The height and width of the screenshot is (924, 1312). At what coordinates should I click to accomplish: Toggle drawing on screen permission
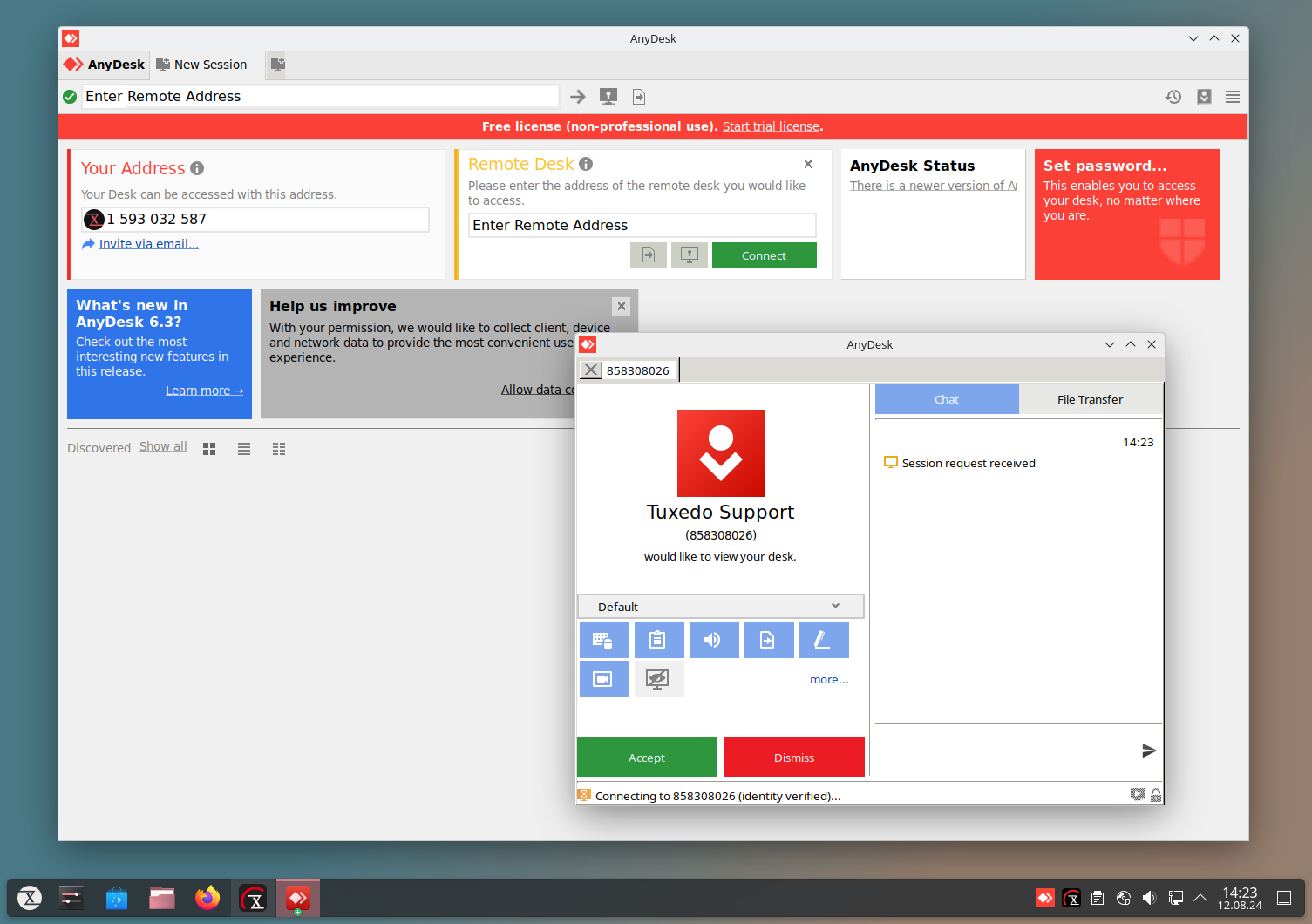pos(824,640)
